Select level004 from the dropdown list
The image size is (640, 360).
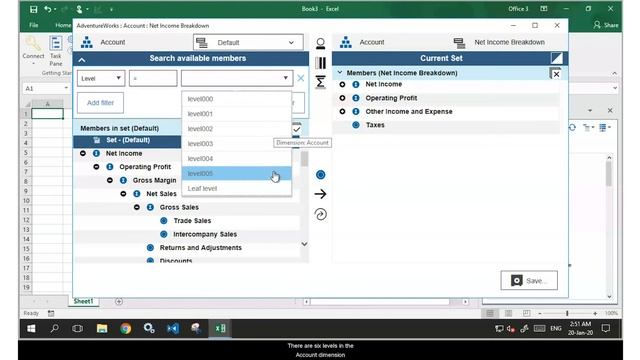point(237,158)
